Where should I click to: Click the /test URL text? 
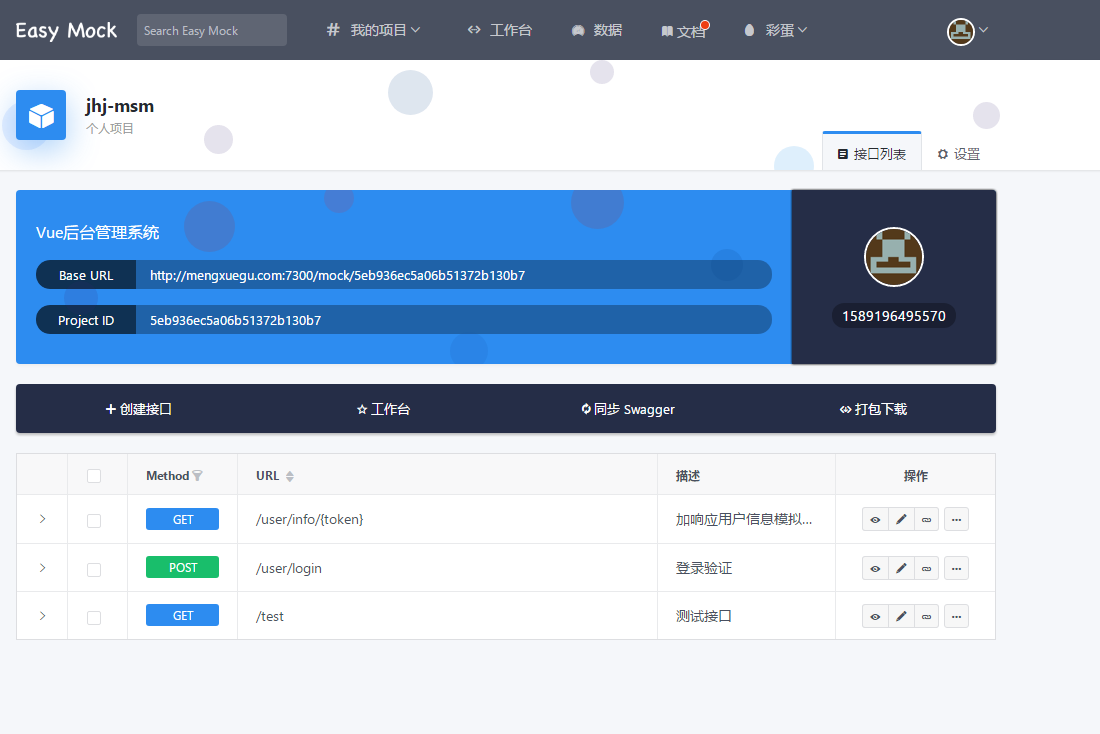270,616
